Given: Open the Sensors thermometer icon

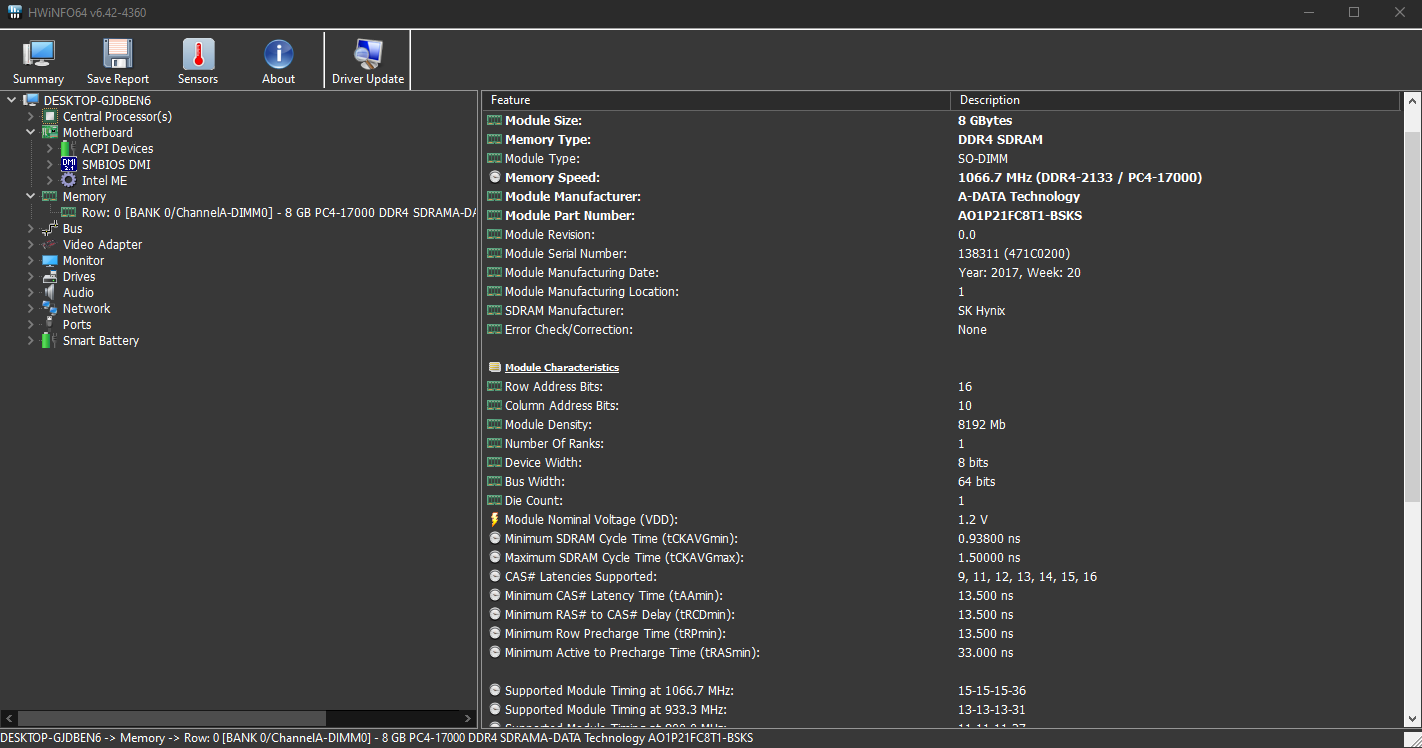Looking at the screenshot, I should (198, 54).
